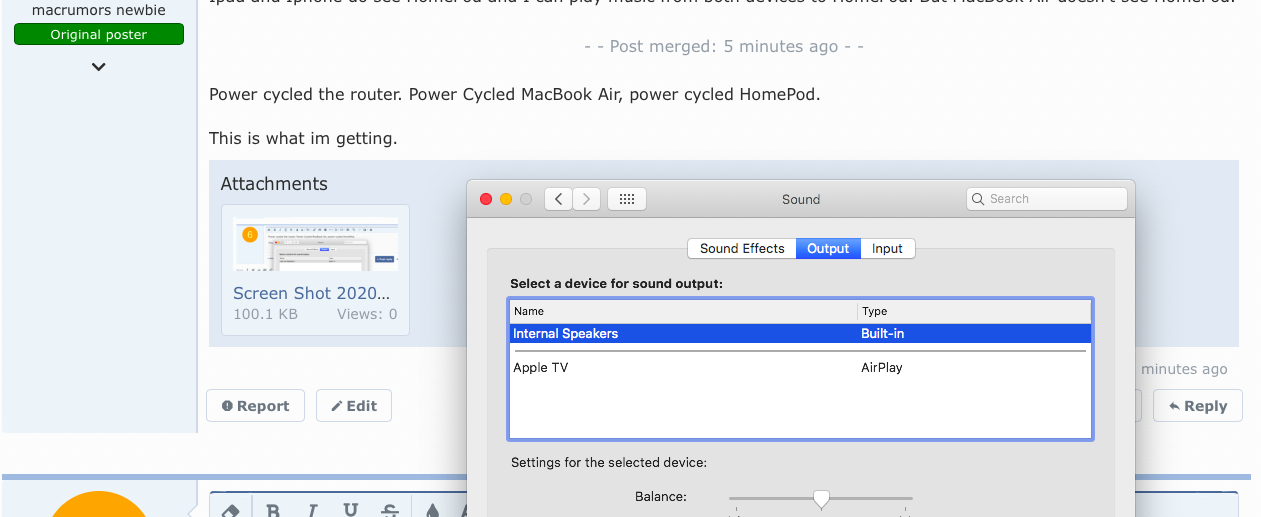Show all preferences using the grid icon
Image resolution: width=1261 pixels, height=517 pixels.
tap(627, 199)
